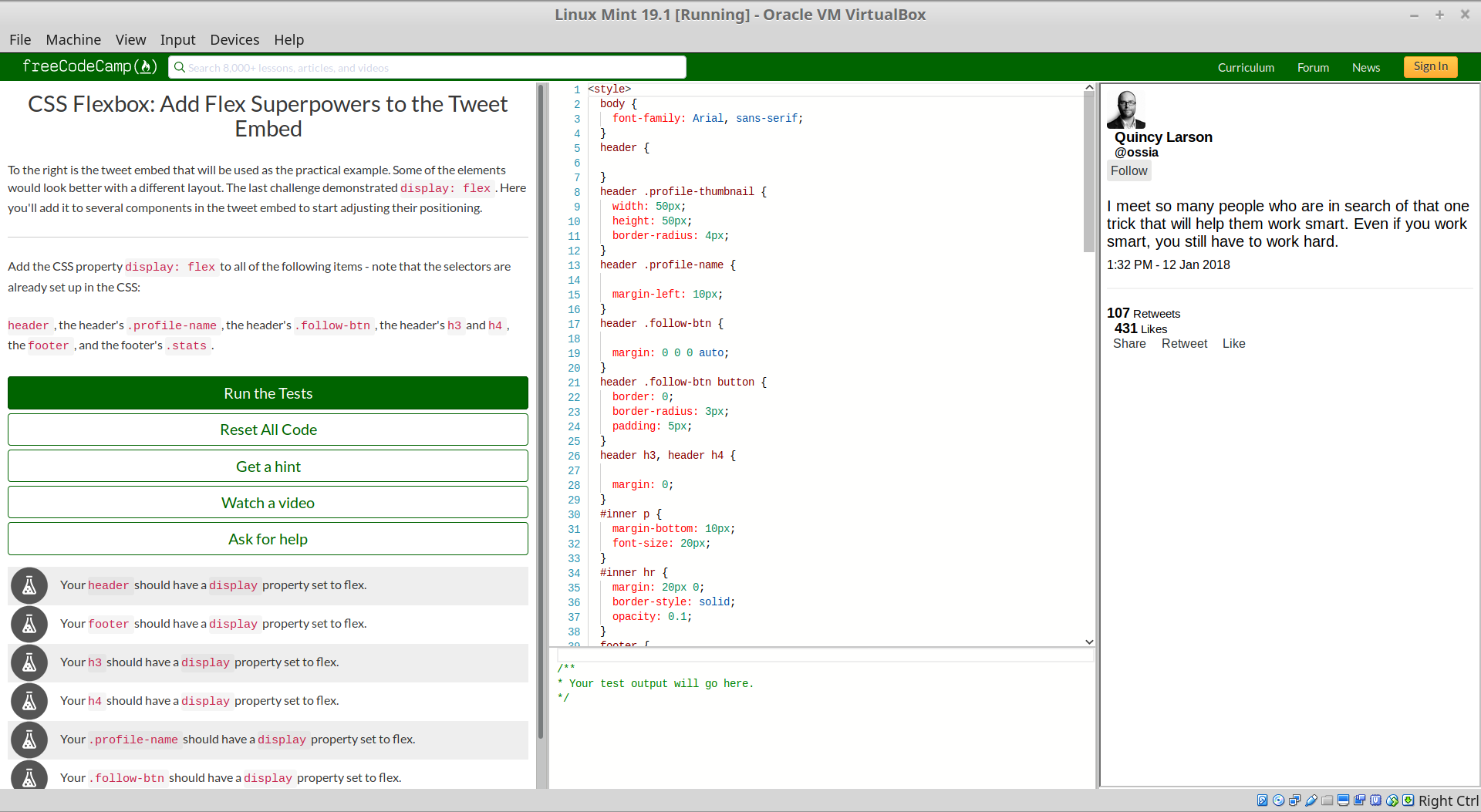The height and width of the screenshot is (812, 1481).
Task: Click the network adapters status icon
Action: click(x=1294, y=800)
